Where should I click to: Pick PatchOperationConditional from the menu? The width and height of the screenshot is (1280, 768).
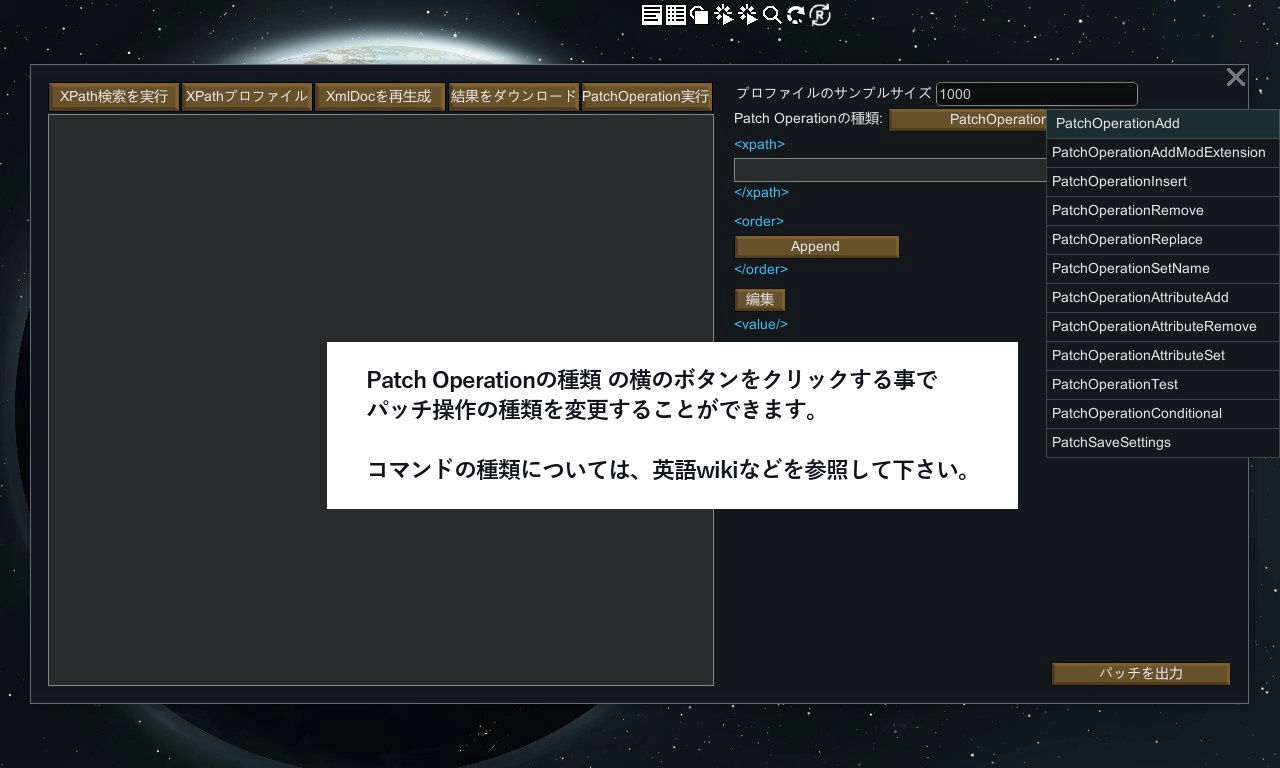pyautogui.click(x=1163, y=414)
